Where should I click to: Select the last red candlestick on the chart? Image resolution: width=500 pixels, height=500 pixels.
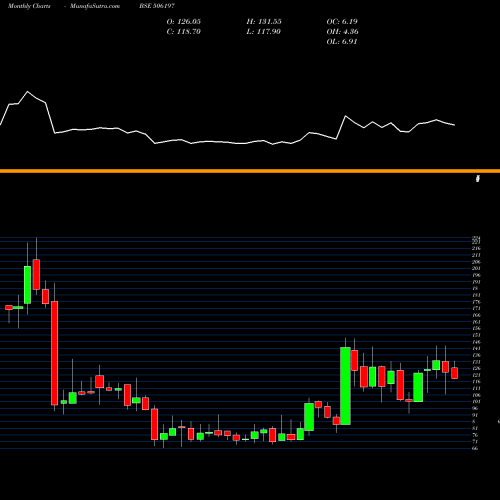455,373
